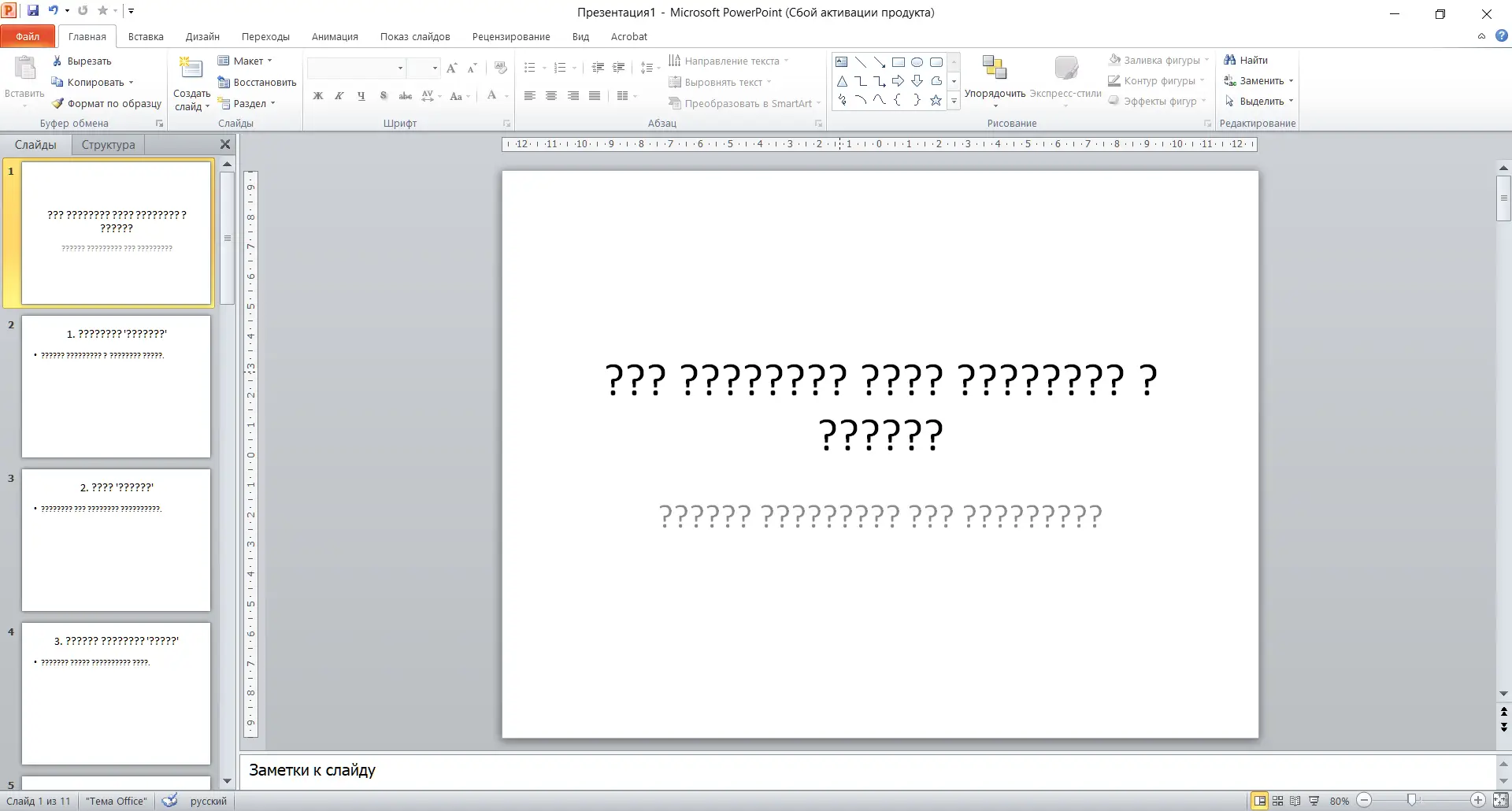Click Контур фигуры outline button
The width and height of the screenshot is (1512, 811).
[x=1156, y=80]
